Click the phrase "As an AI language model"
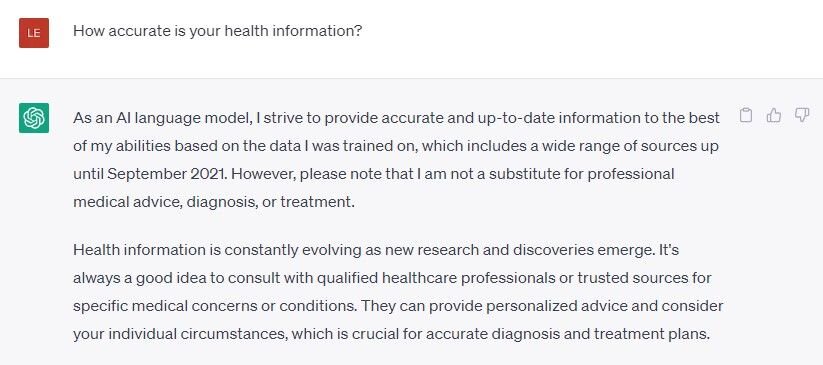The height and width of the screenshot is (365, 823). [162, 118]
